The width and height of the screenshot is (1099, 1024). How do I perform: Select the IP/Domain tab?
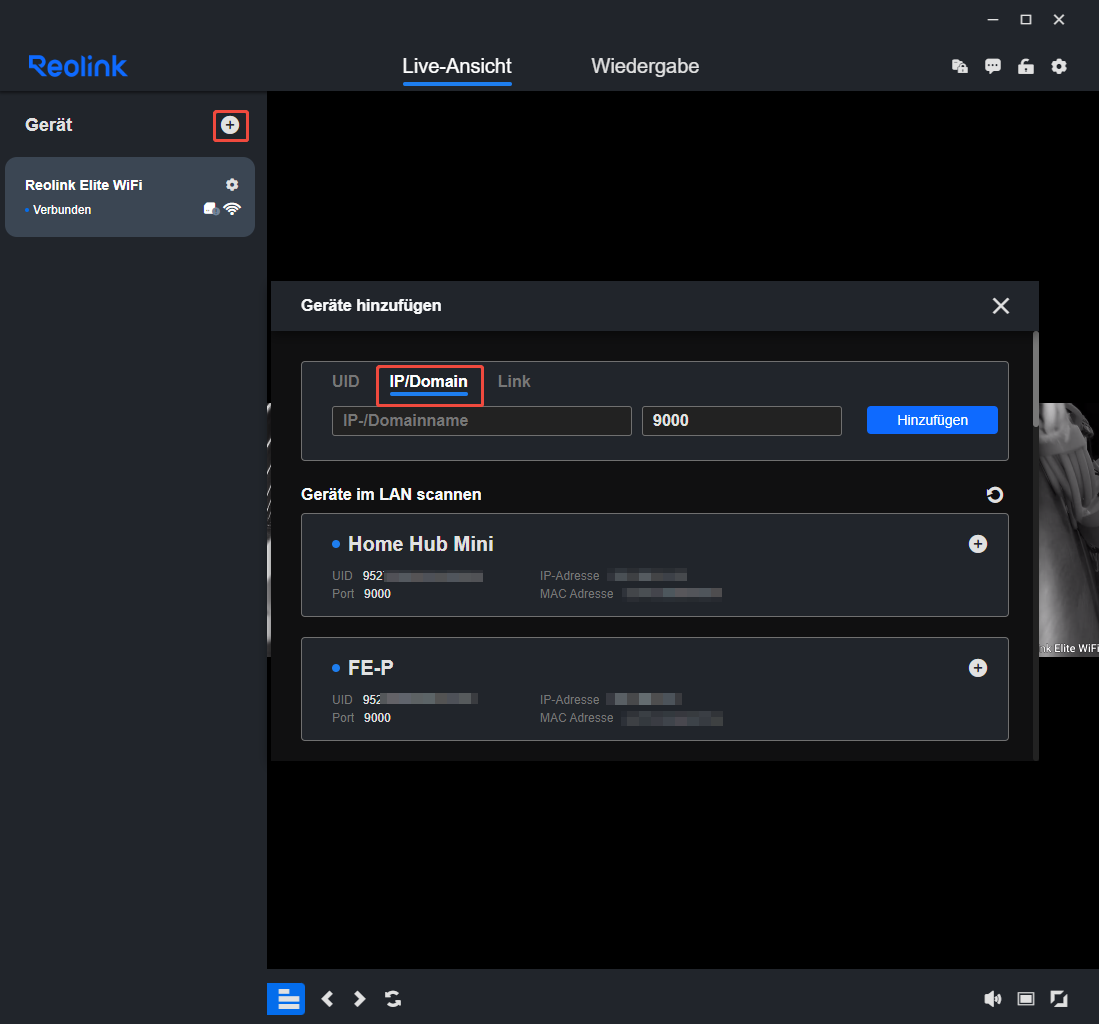coord(428,382)
